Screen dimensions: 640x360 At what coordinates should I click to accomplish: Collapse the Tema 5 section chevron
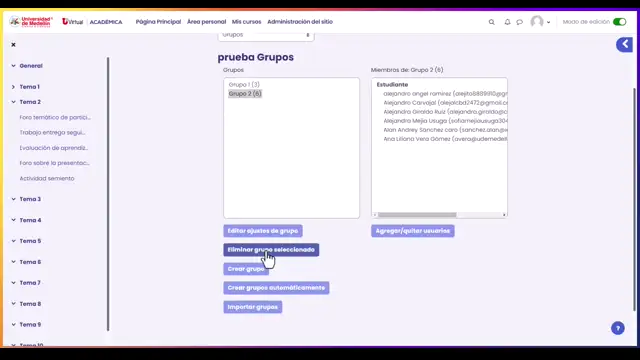[13, 241]
